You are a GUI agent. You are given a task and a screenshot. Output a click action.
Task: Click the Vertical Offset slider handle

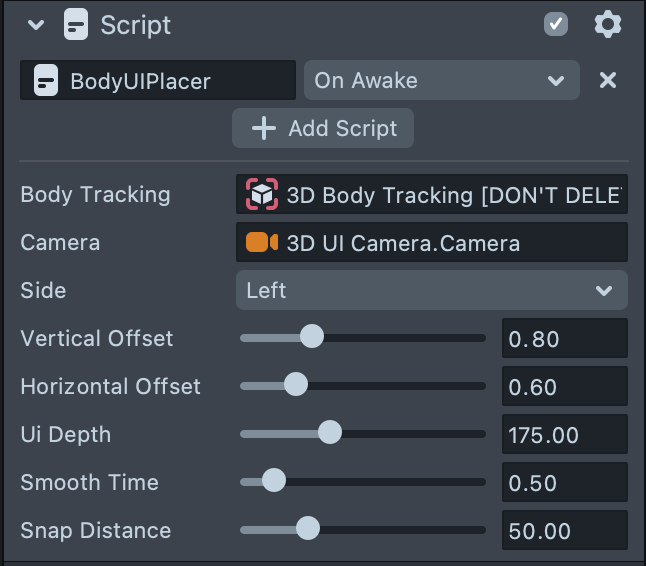pyautogui.click(x=312, y=338)
